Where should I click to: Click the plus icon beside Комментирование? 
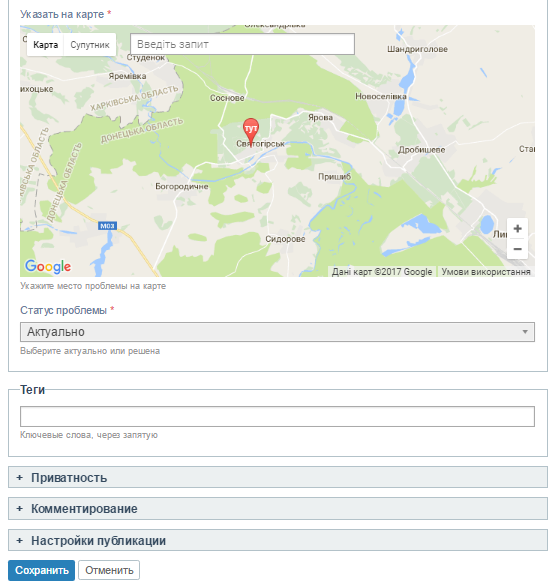click(19, 508)
